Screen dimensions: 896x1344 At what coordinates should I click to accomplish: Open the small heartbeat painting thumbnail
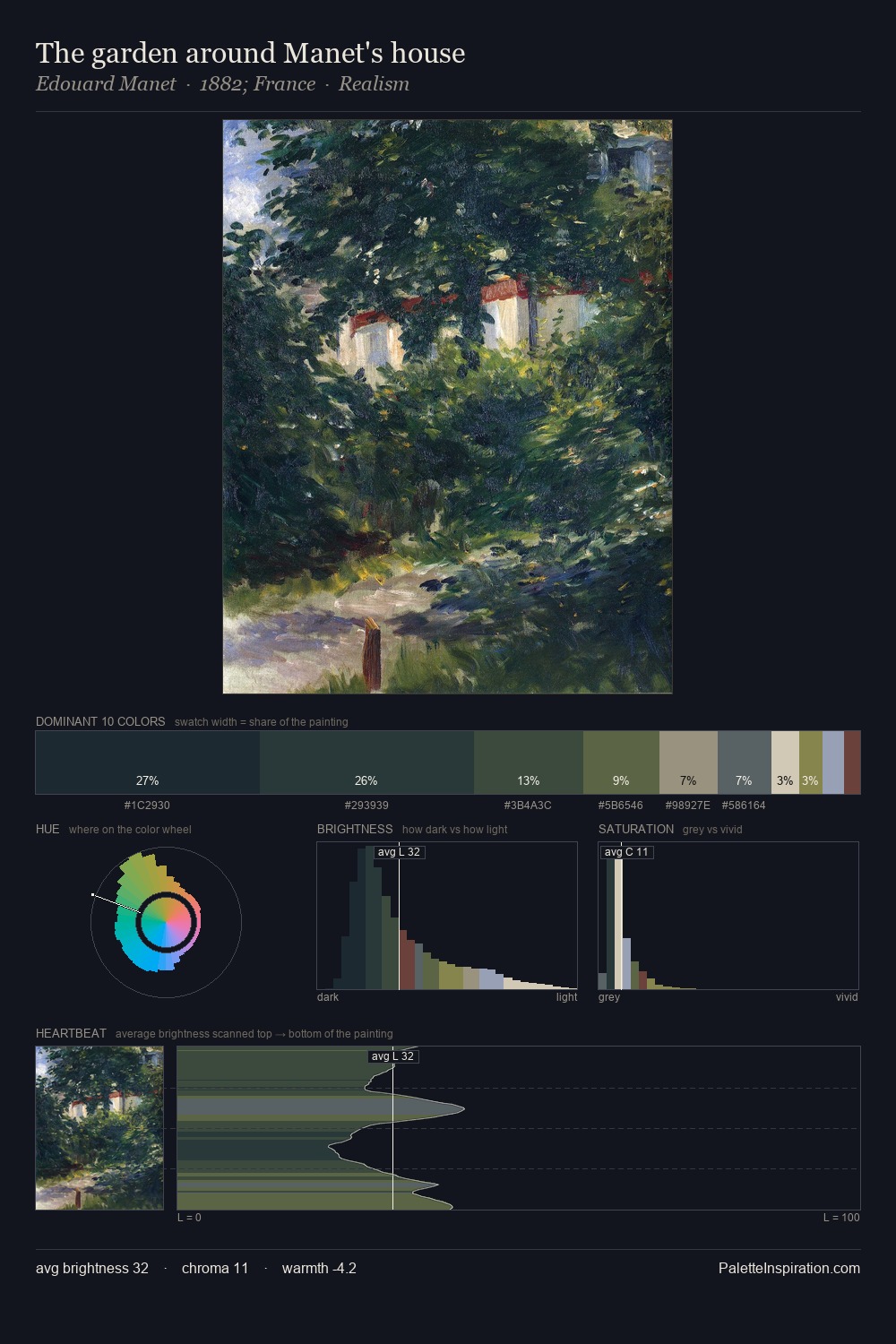99,1128
